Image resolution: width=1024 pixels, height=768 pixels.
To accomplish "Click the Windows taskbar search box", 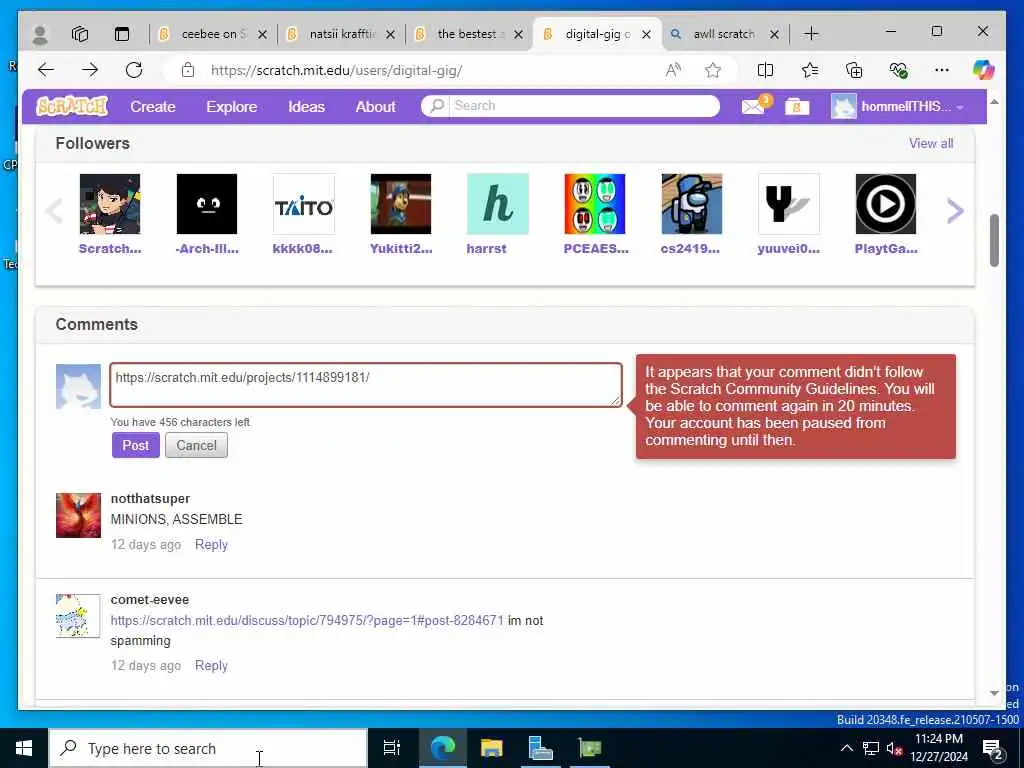I will [x=208, y=748].
